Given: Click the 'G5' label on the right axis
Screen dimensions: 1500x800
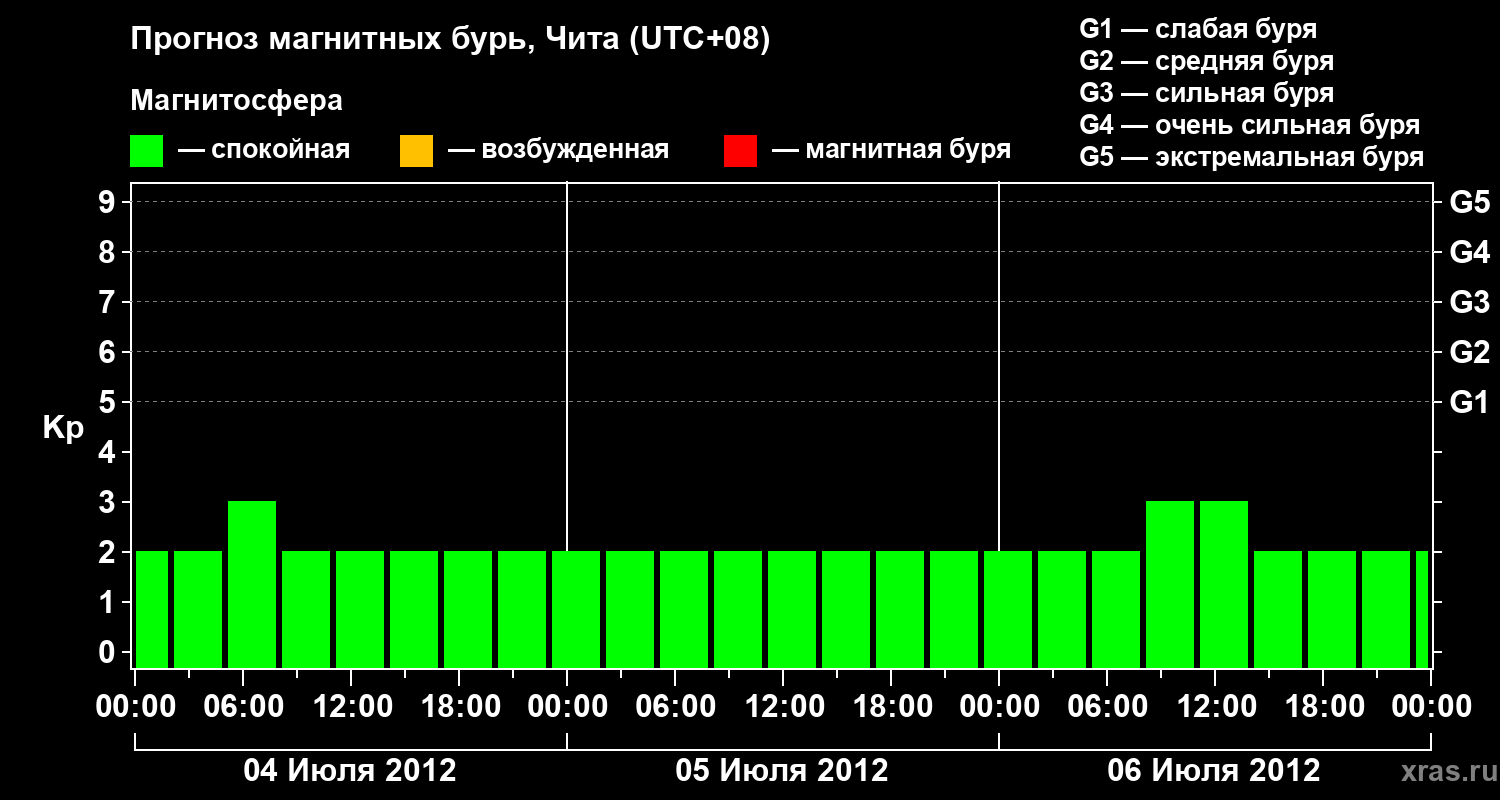Looking at the screenshot, I should pos(1469,203).
